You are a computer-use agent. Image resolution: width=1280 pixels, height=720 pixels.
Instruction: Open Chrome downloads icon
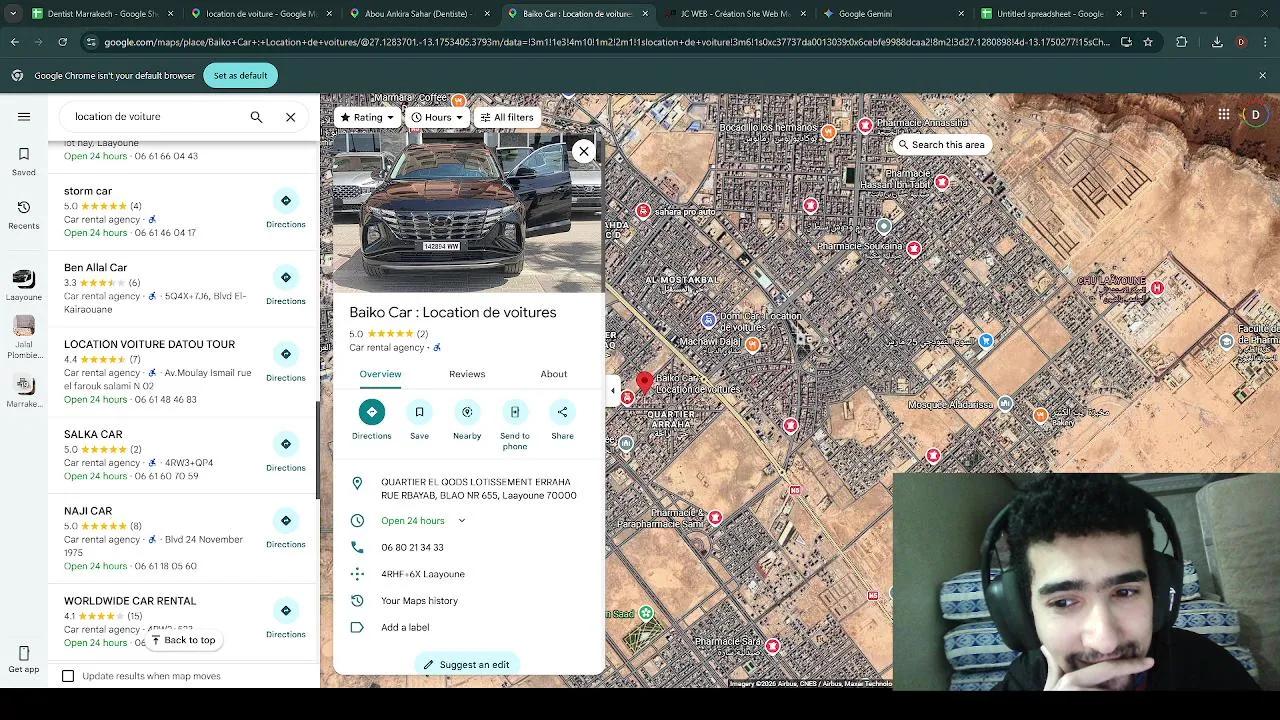tap(1217, 42)
